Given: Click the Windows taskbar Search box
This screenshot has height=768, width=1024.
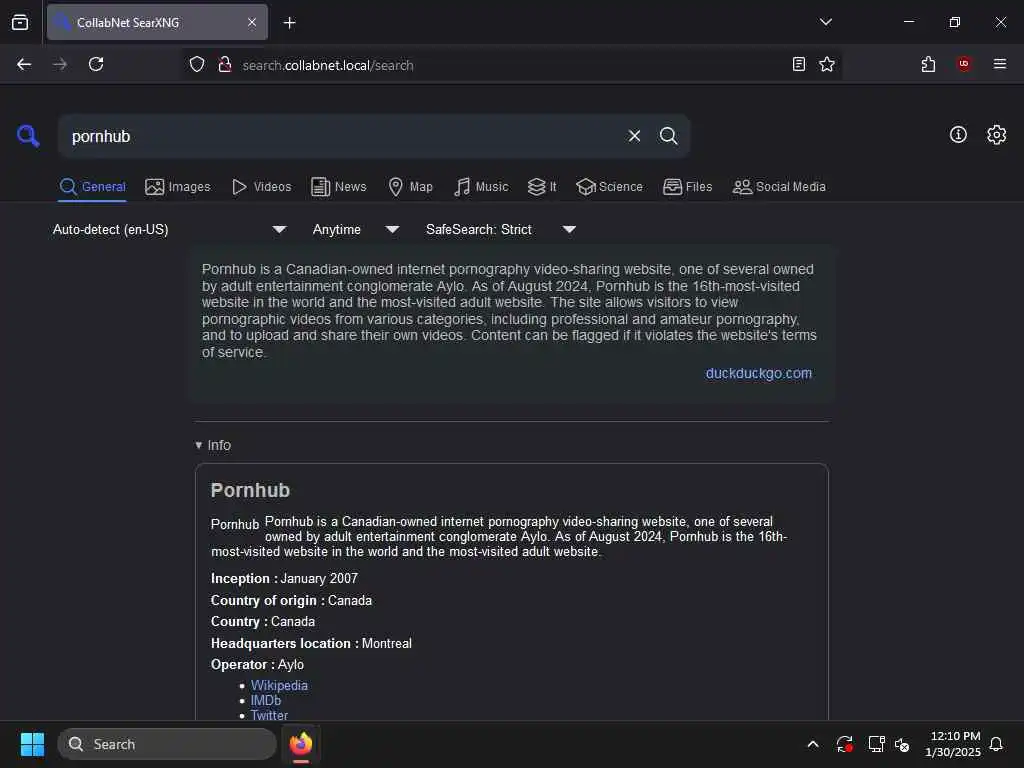Looking at the screenshot, I should 167,744.
